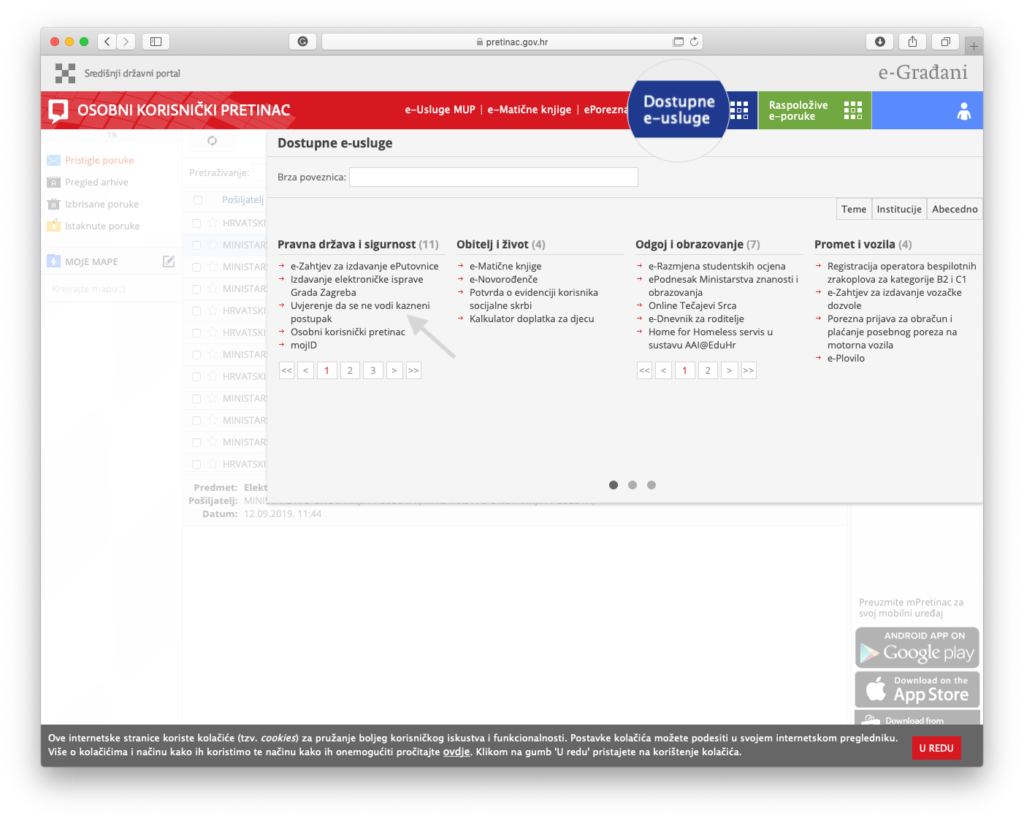1024x821 pixels.
Task: Jump to last page of Odgoj i obrazovanje
Action: pos(749,370)
